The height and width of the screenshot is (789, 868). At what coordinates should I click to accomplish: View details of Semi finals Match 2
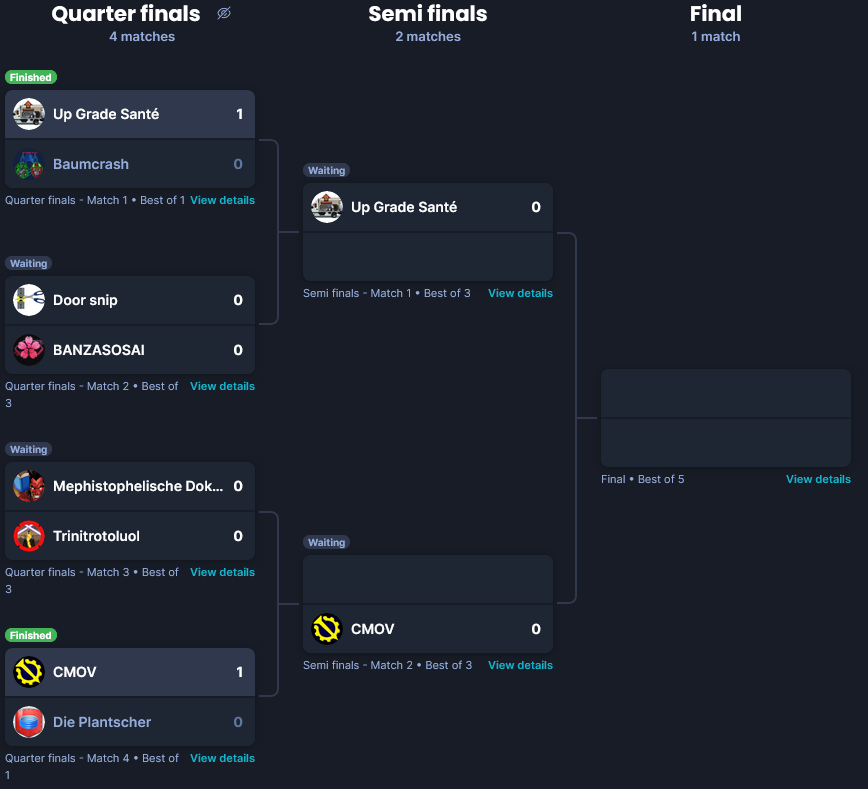[x=520, y=666]
